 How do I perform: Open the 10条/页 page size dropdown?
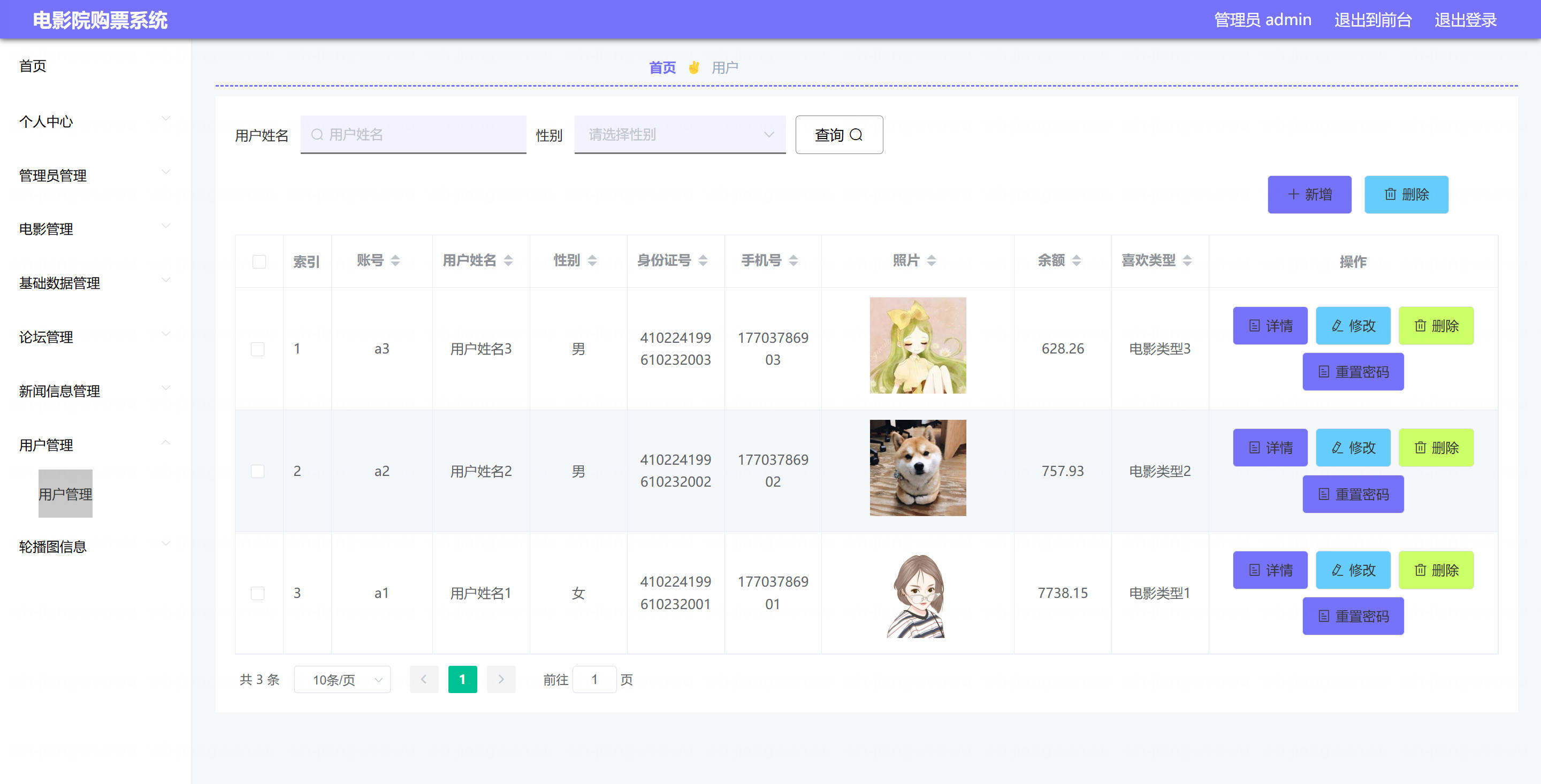coord(342,679)
